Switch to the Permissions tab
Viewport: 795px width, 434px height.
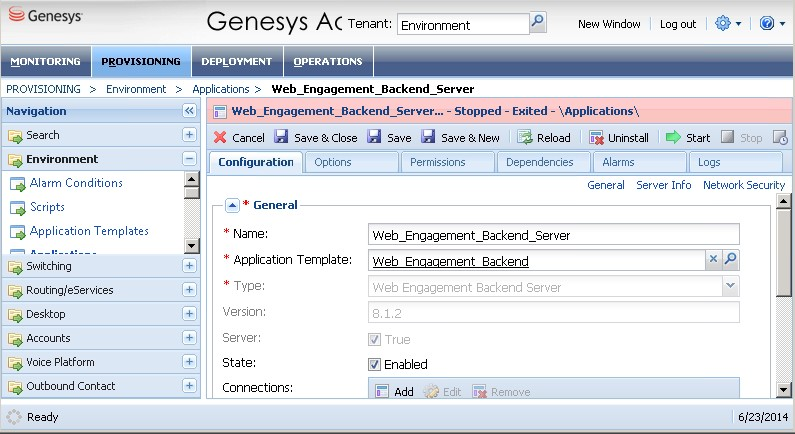pos(447,162)
